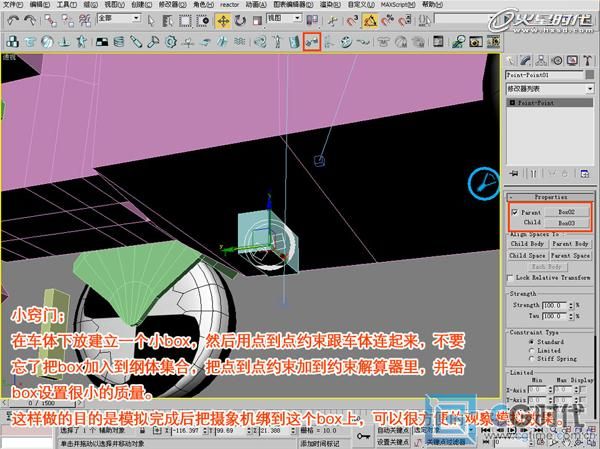Toggle the Parent checkbox

(515, 212)
